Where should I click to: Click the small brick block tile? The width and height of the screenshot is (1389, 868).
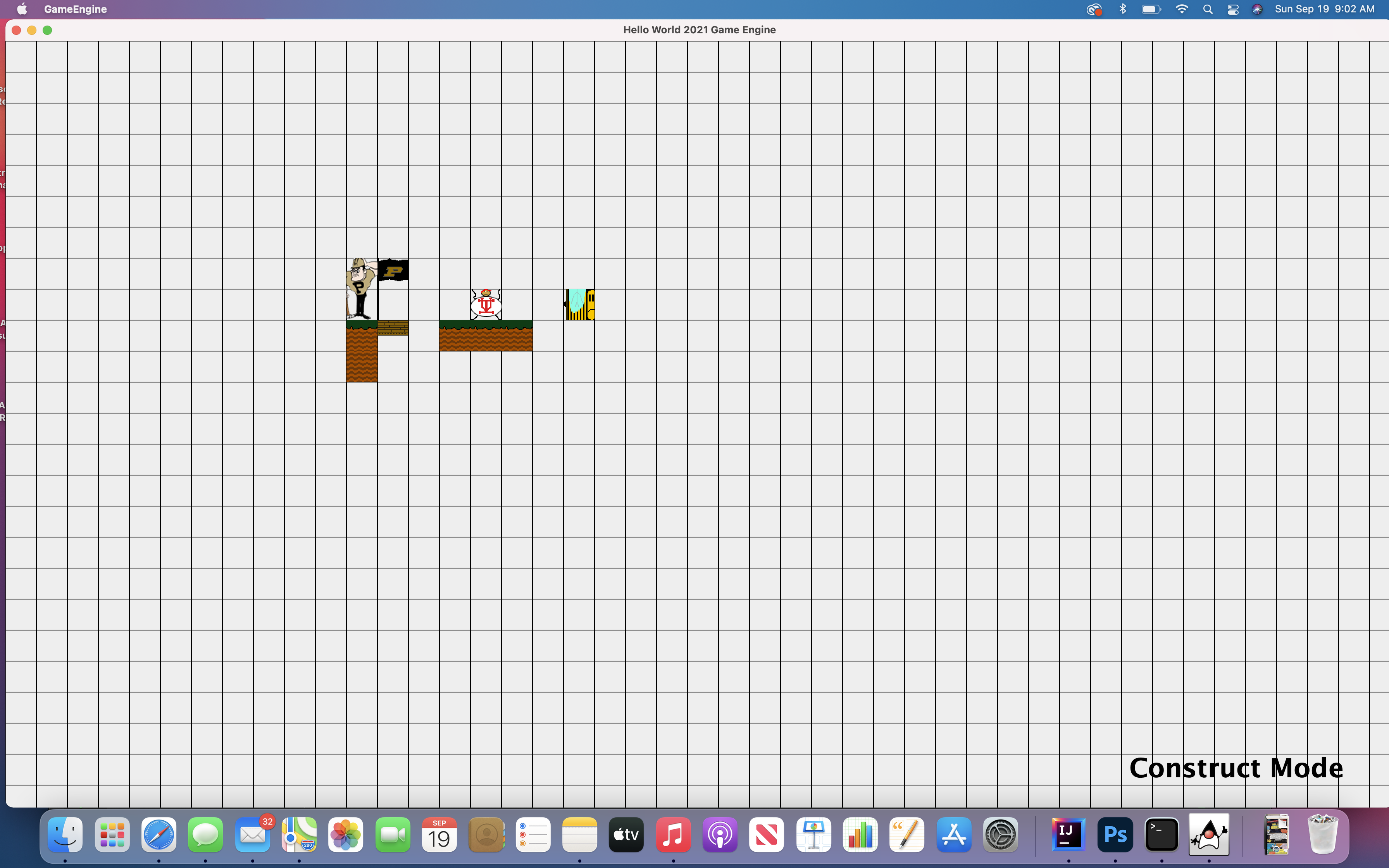(393, 327)
